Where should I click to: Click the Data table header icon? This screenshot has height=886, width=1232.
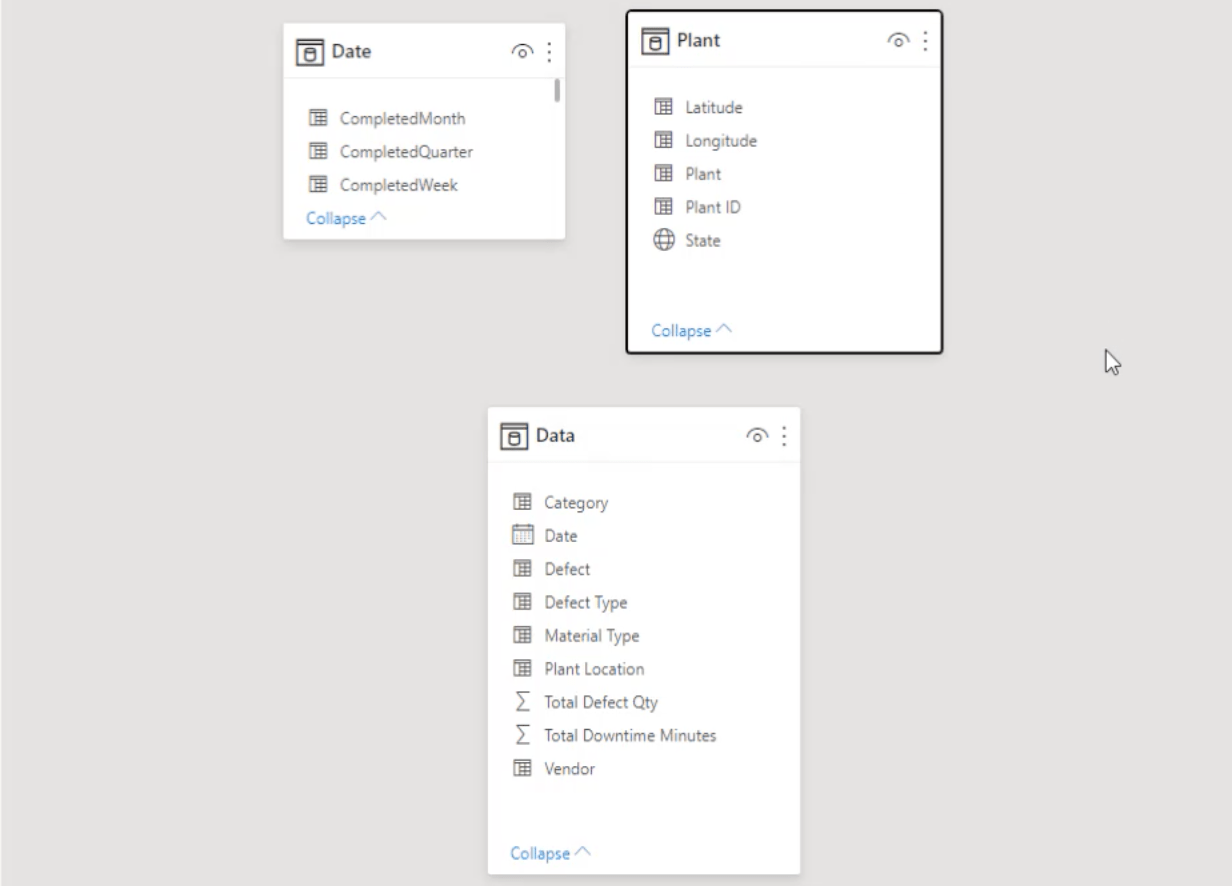[514, 436]
